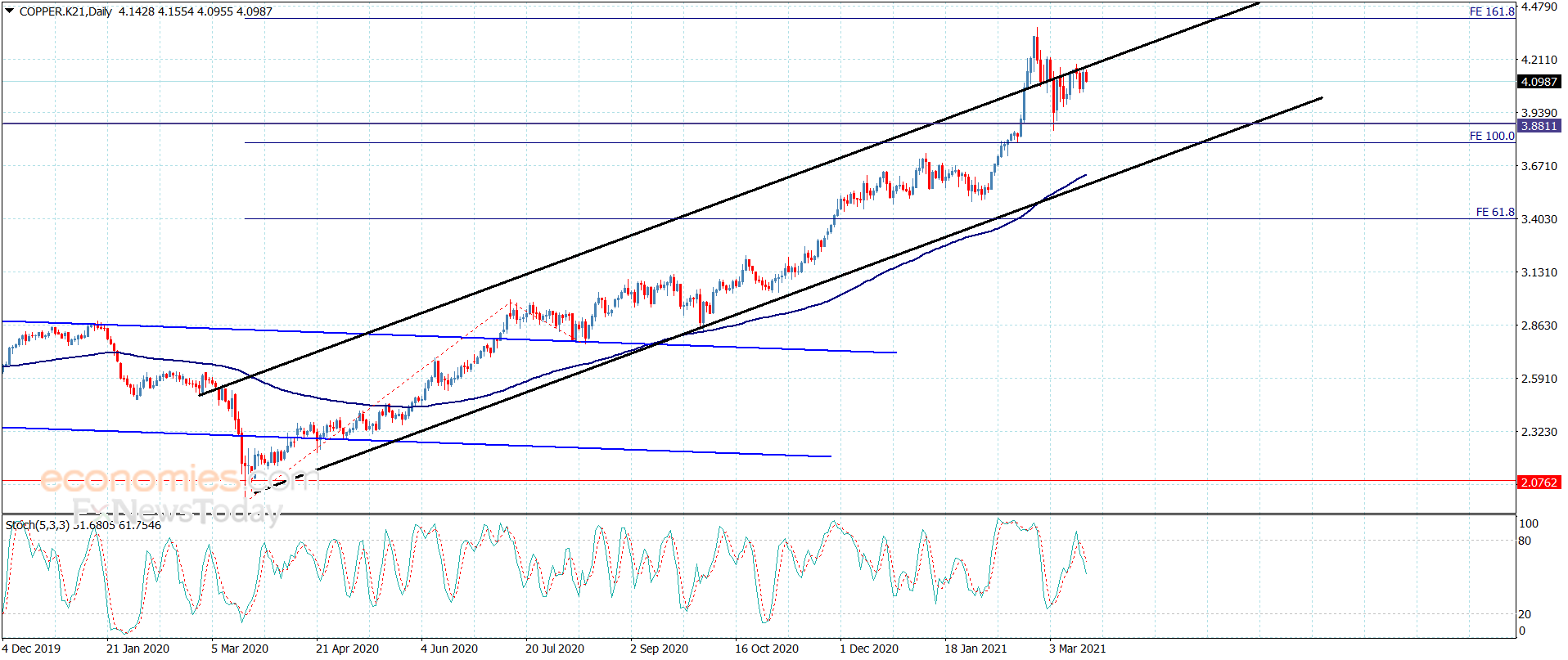Click the Stoch(5,3,3) indicator label
Viewport: 1568px width, 660px height.
[38, 525]
